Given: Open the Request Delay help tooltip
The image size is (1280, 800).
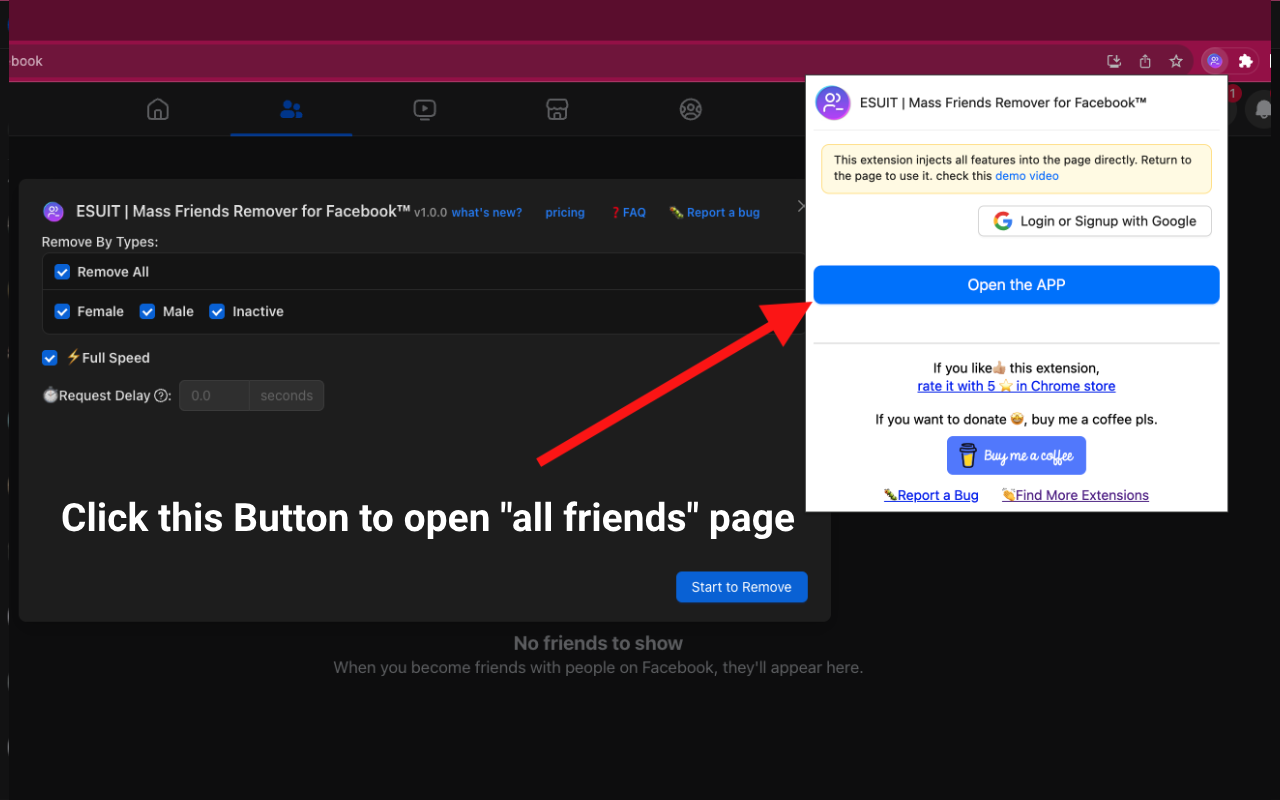Looking at the screenshot, I should click(x=163, y=395).
